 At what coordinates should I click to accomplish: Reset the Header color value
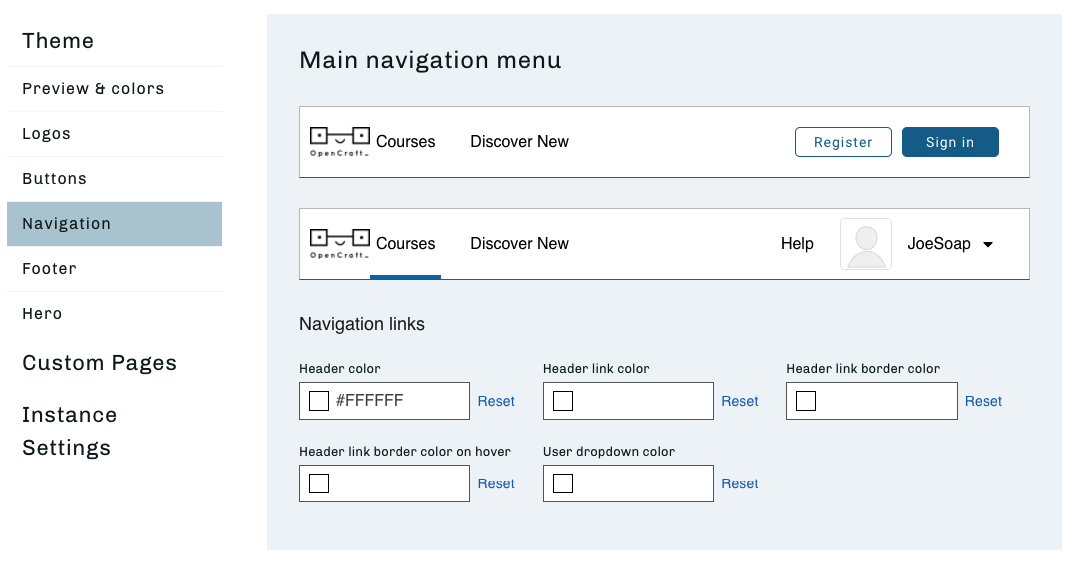[496, 401]
